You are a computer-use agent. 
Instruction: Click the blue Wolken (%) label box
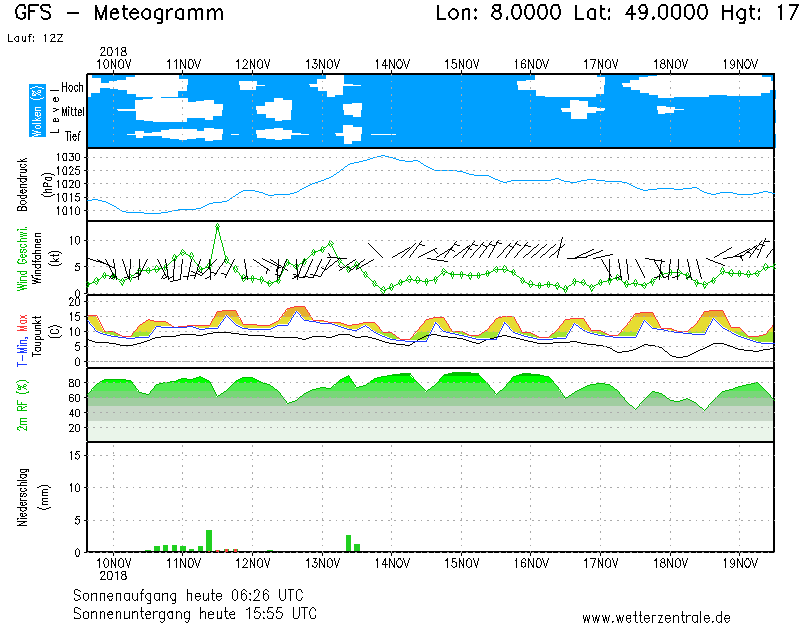[37, 111]
